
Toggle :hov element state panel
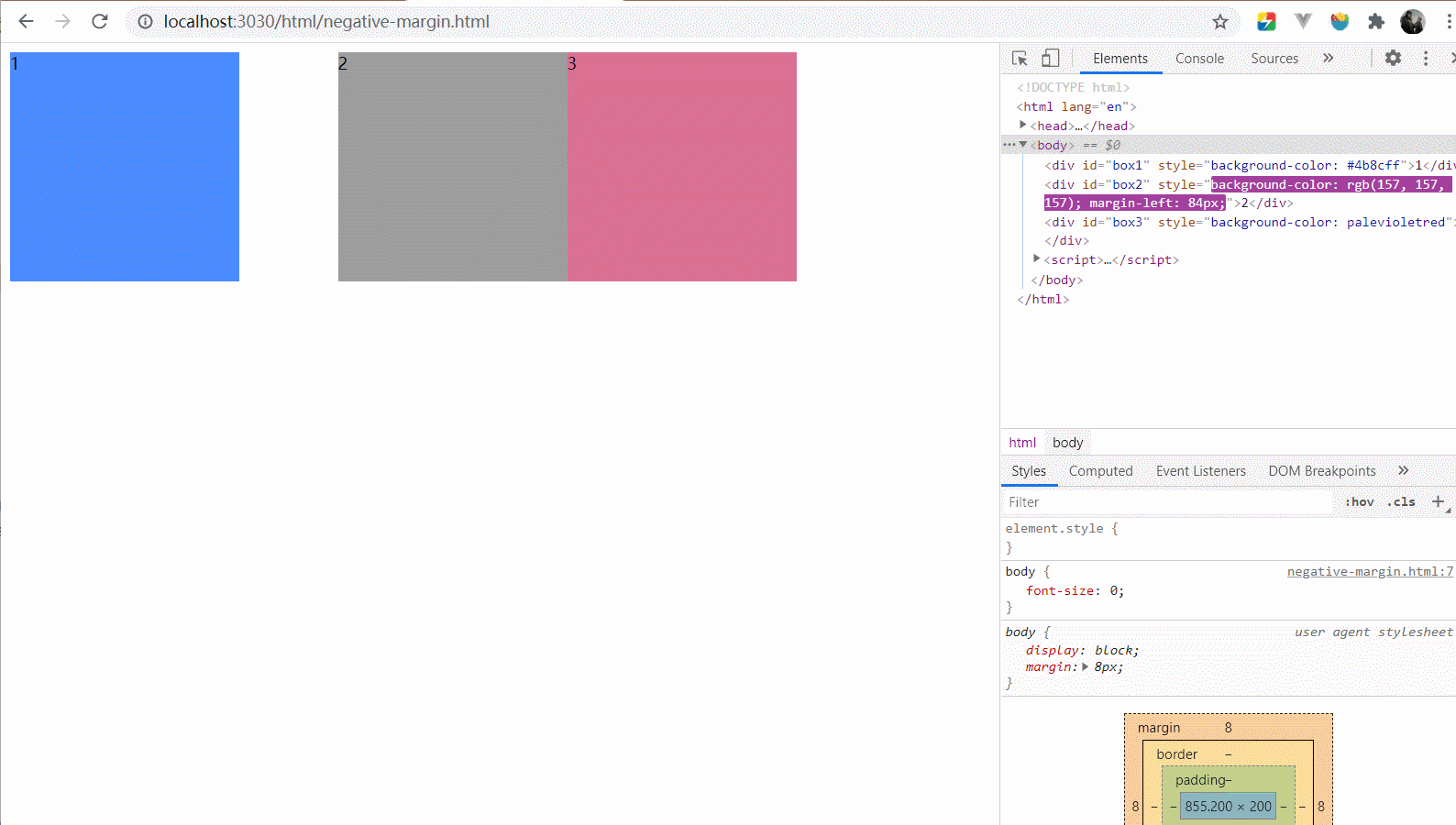click(x=1359, y=502)
